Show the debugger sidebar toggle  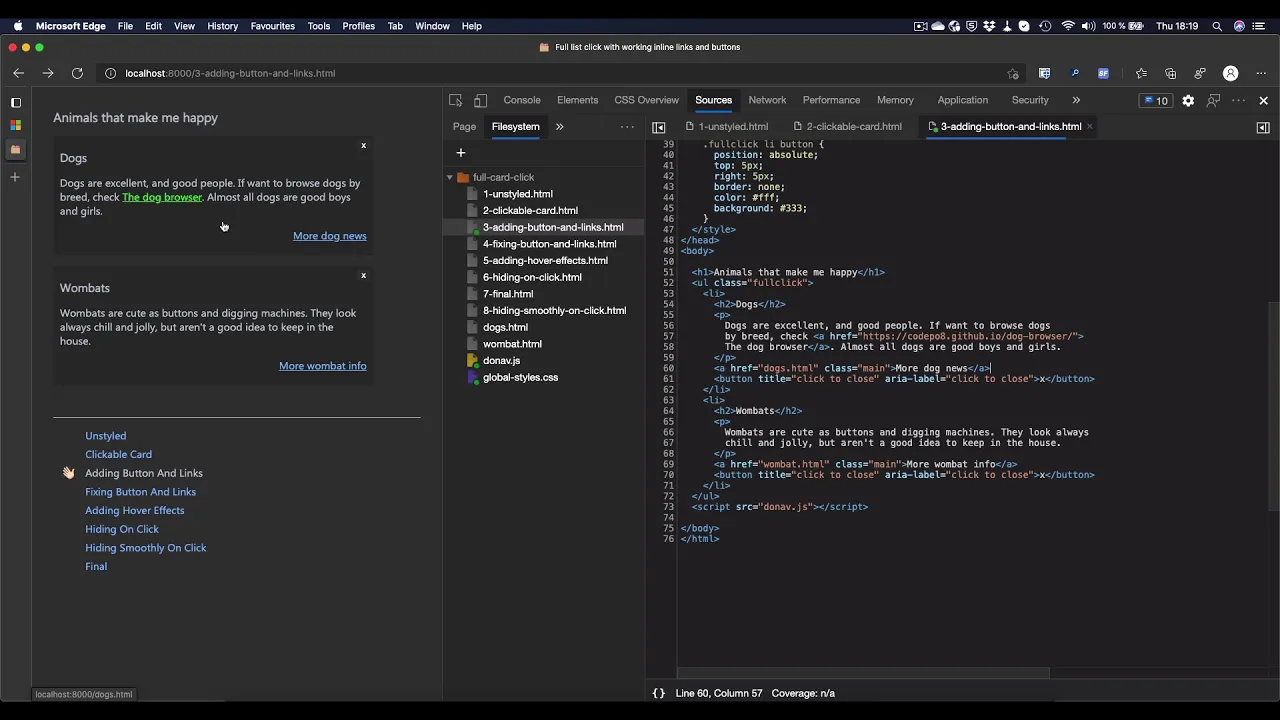(x=1263, y=127)
